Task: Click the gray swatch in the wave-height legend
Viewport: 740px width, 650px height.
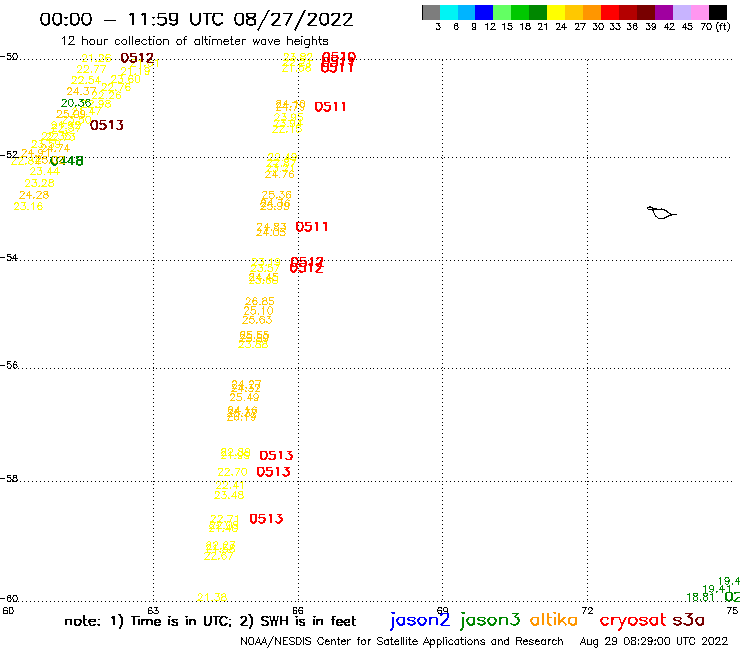Action: pyautogui.click(x=431, y=12)
